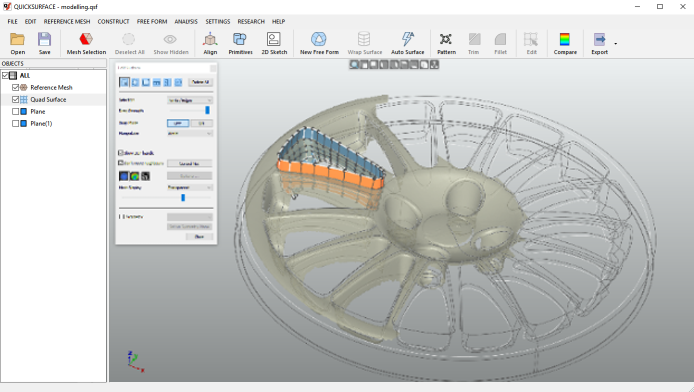694x392 pixels.
Task: Open the Compare deviation tool
Action: pos(564,39)
